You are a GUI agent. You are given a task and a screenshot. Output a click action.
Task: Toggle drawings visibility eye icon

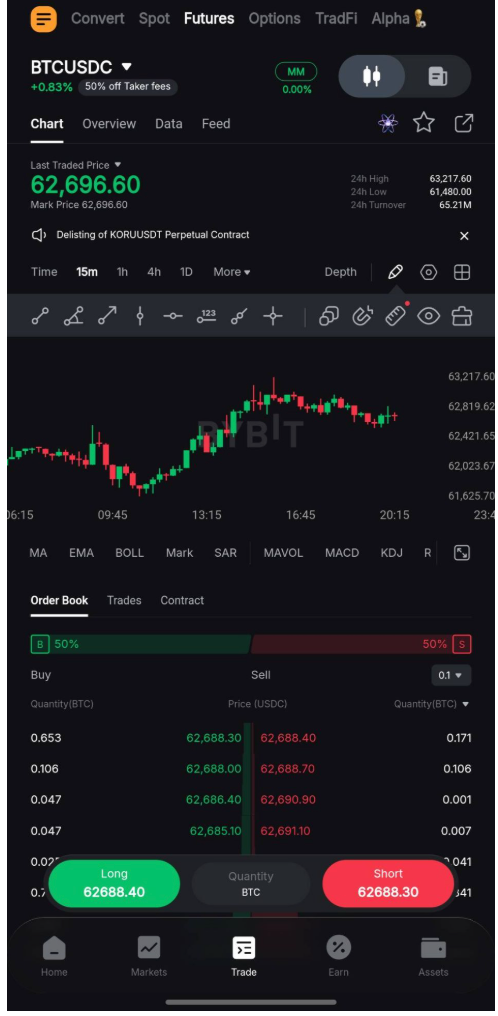[x=429, y=316]
